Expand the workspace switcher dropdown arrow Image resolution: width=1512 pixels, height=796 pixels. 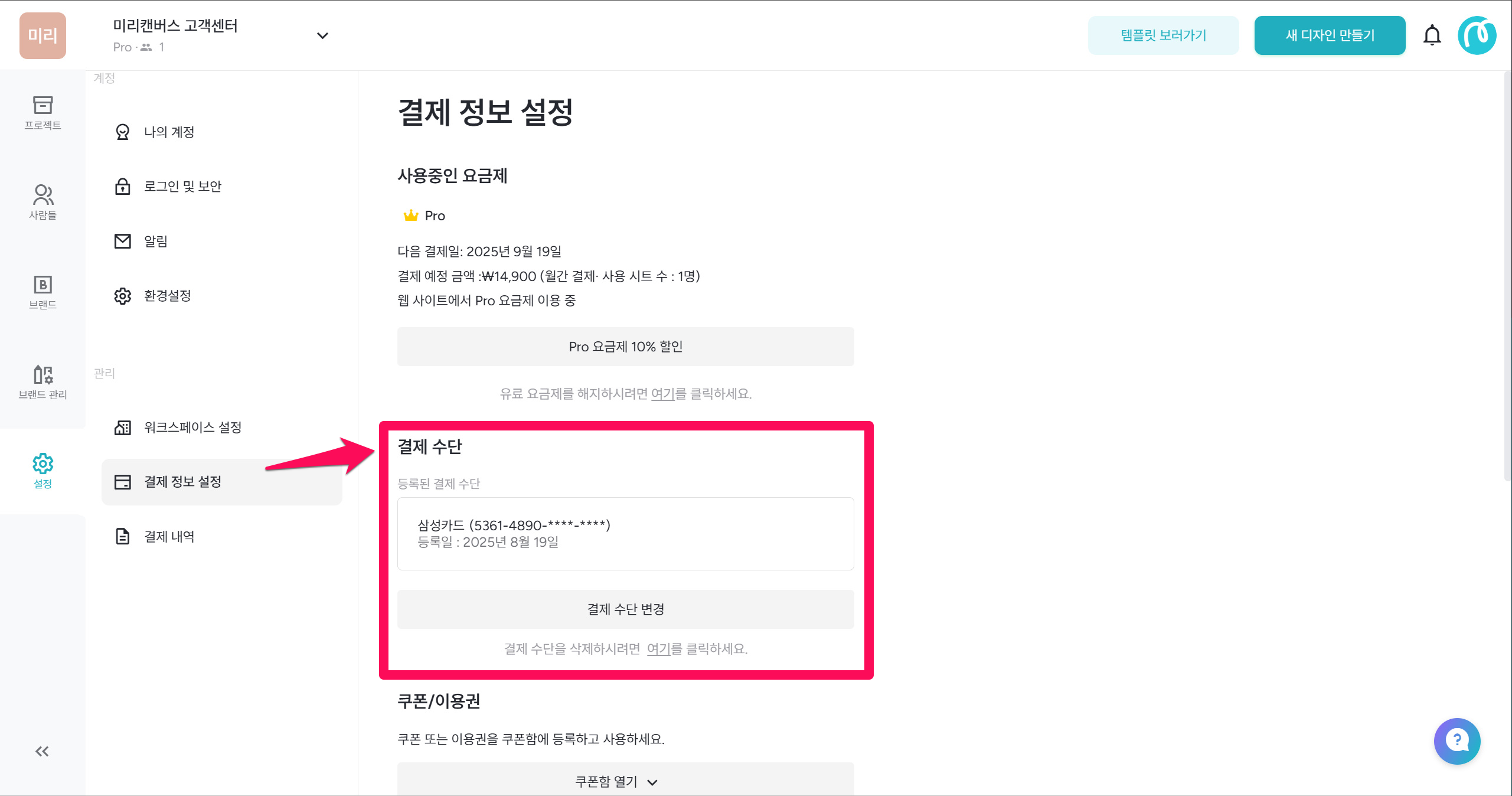click(x=322, y=35)
